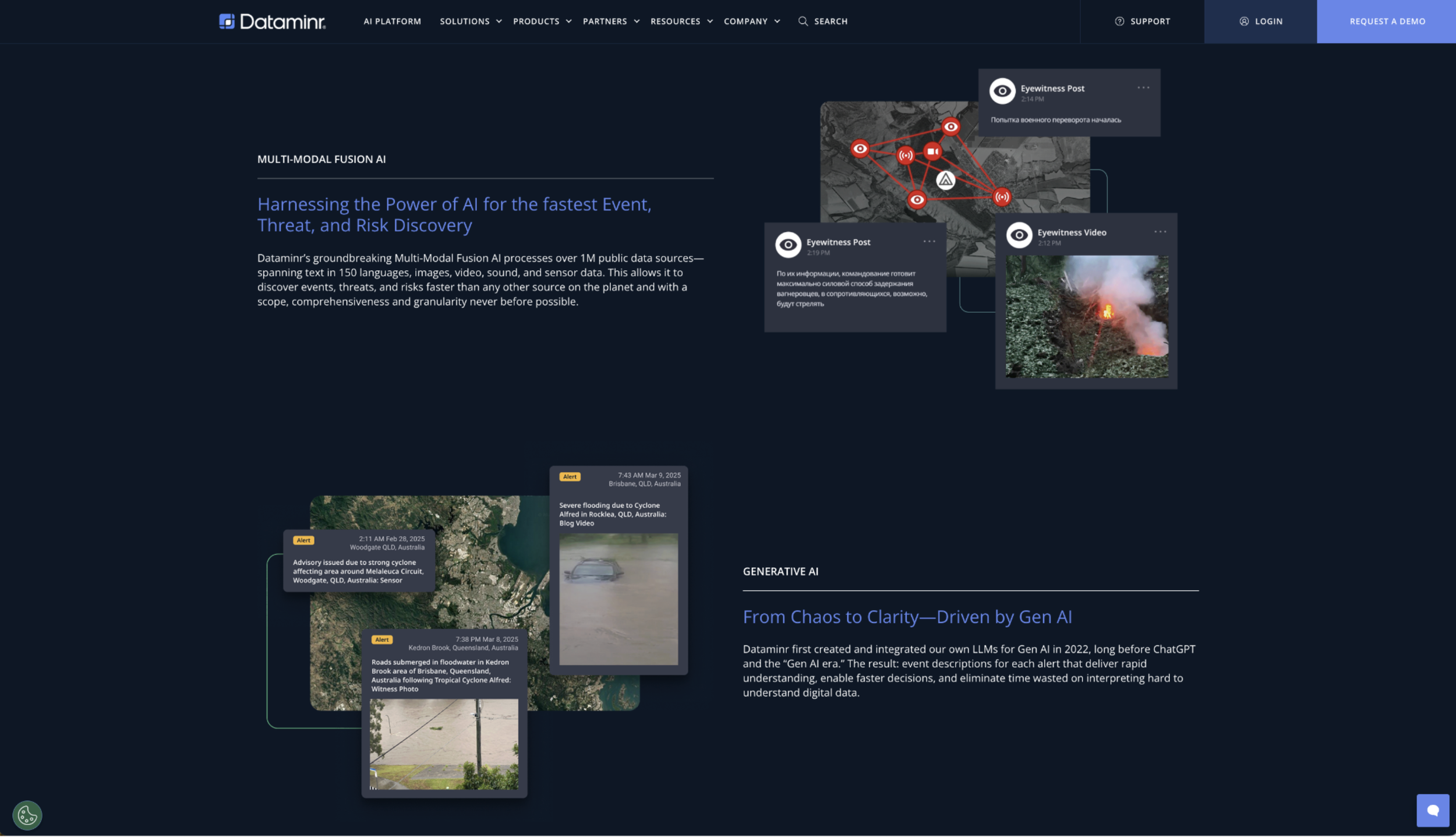Click the Request a Demo button
The height and width of the screenshot is (838, 1456).
pos(1386,22)
